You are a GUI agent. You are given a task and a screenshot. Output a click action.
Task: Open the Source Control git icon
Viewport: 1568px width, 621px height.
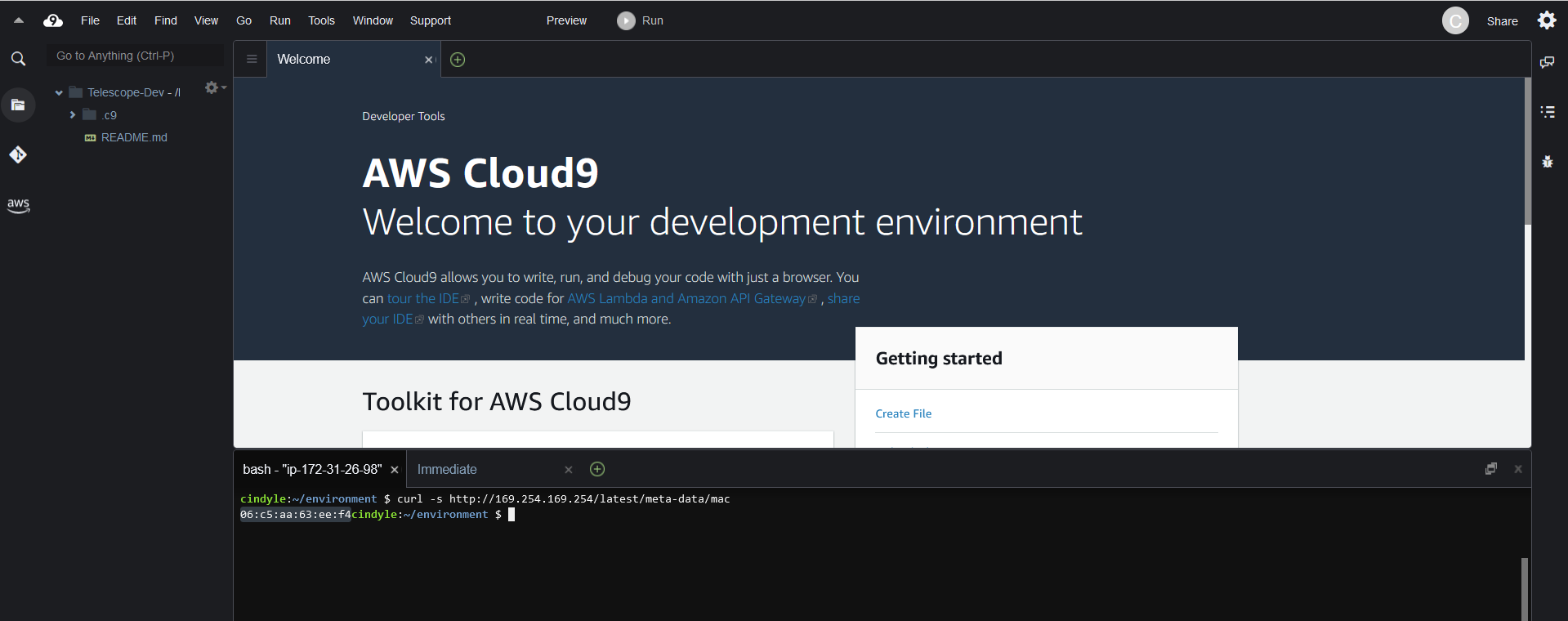[18, 154]
